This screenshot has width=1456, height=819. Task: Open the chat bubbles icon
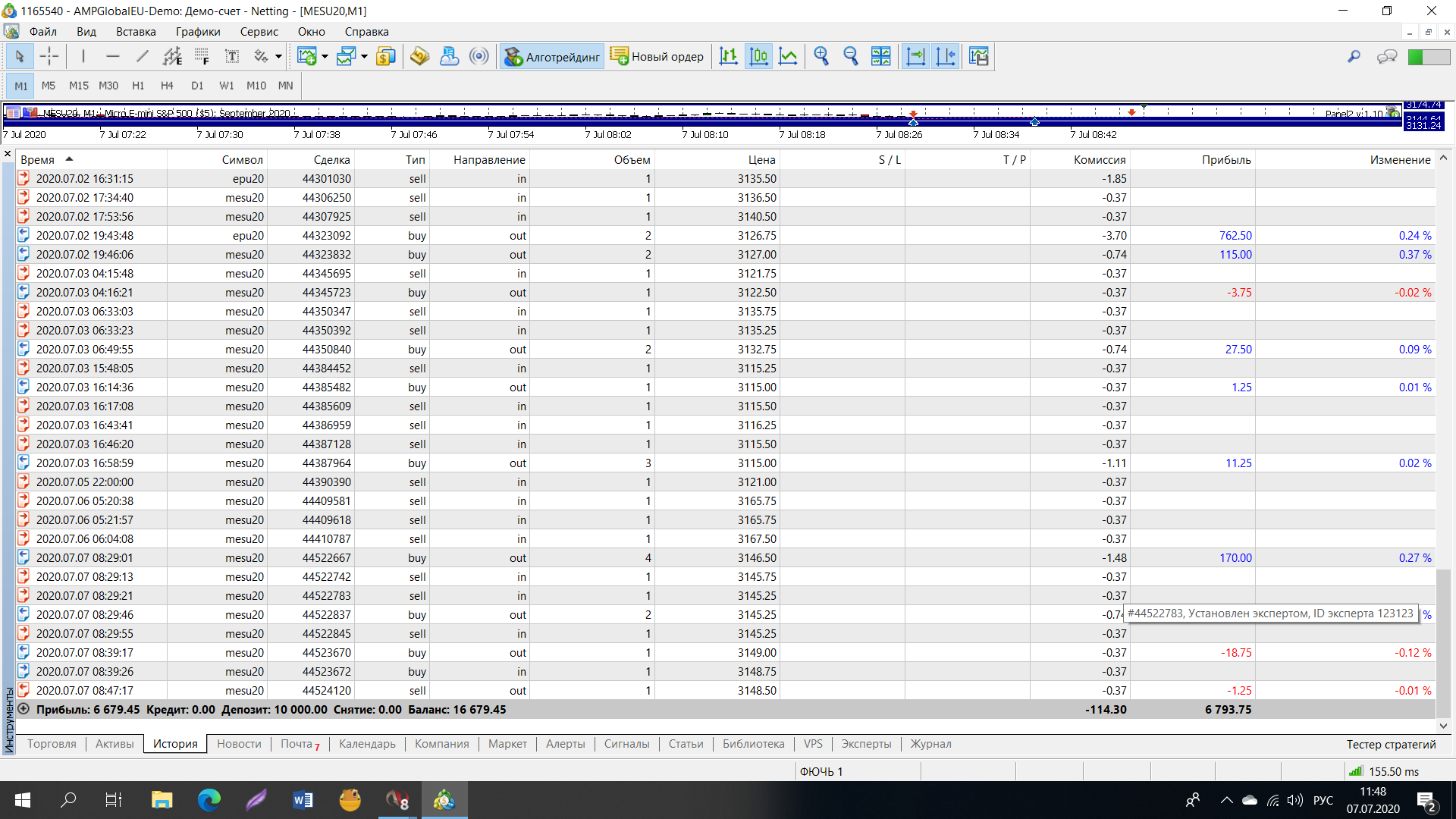(1387, 57)
